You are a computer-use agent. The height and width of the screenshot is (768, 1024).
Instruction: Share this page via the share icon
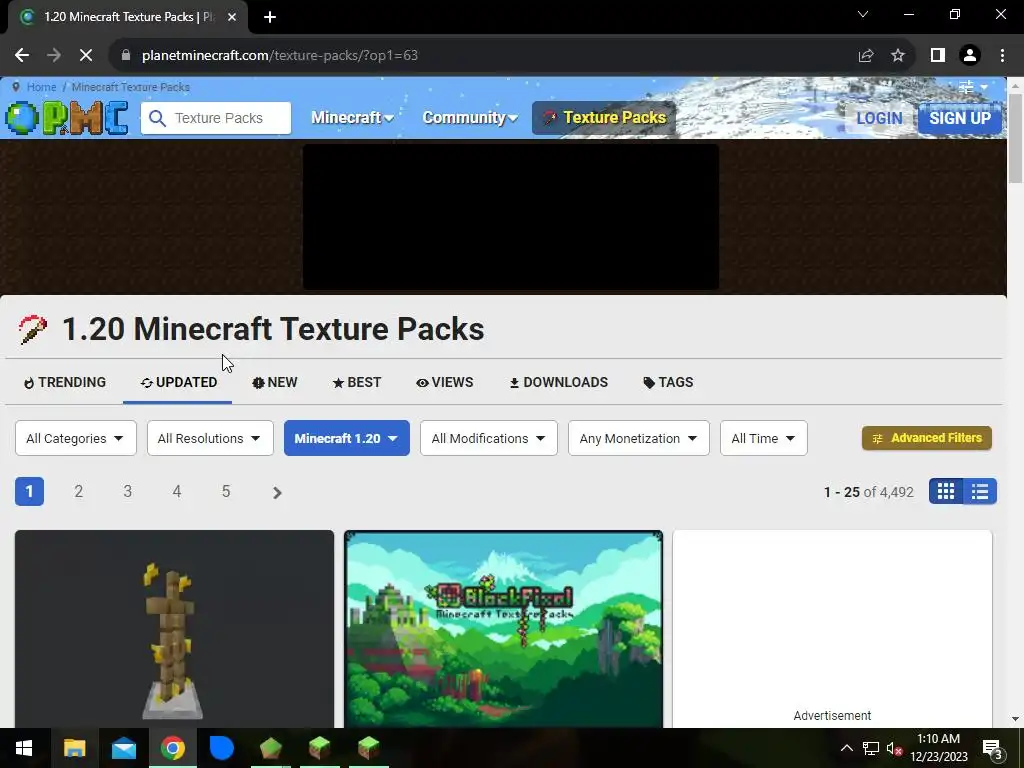click(866, 56)
